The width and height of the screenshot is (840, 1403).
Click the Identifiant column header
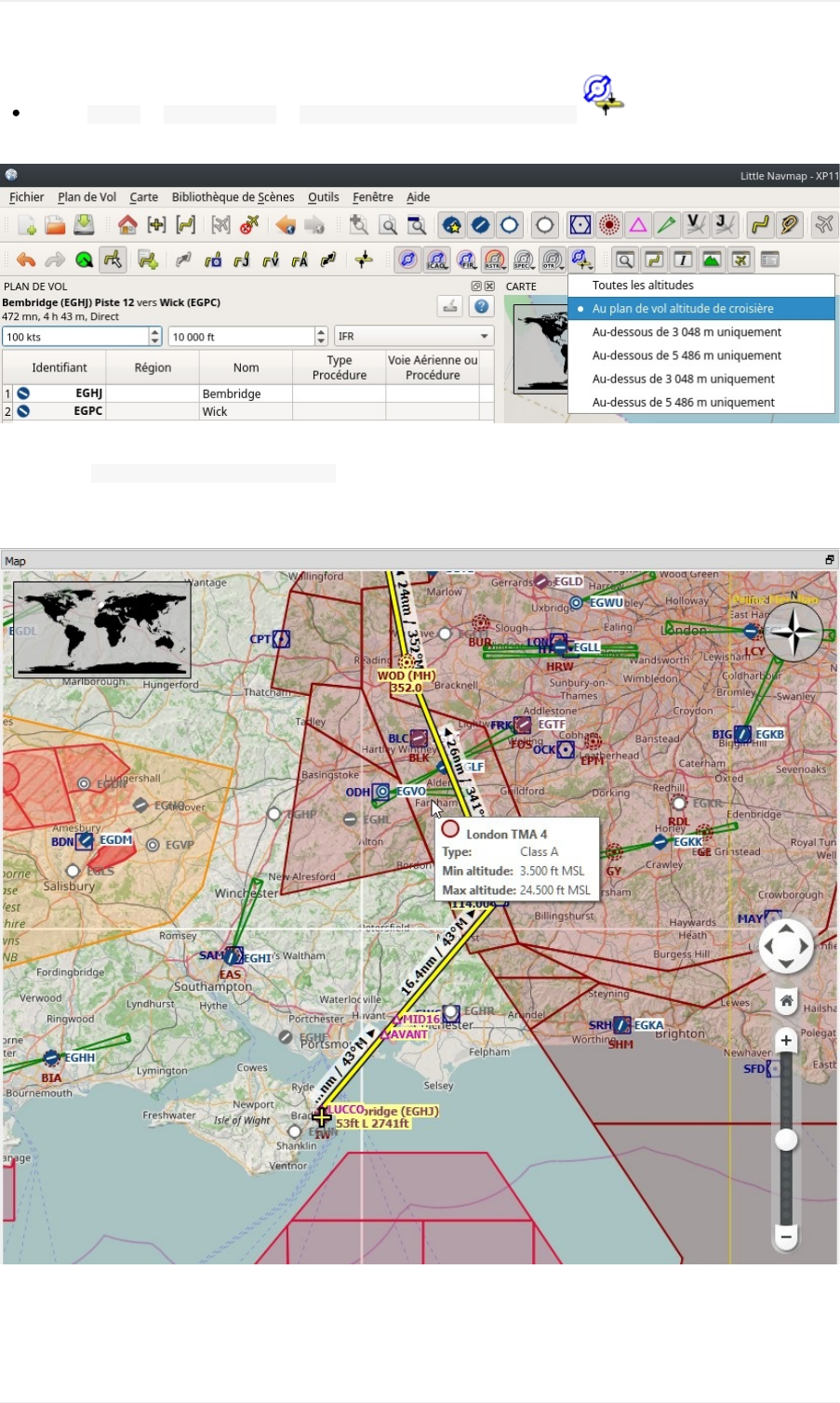(x=60, y=367)
